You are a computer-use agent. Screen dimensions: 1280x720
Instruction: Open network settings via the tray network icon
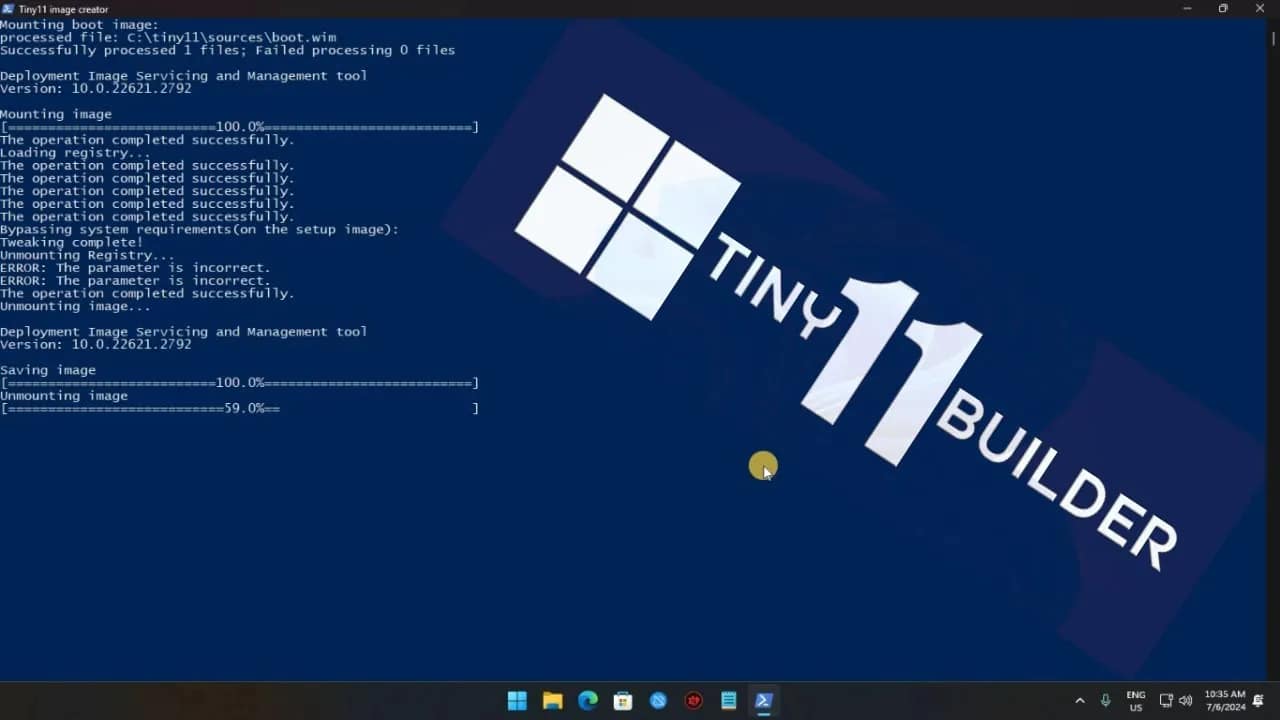[1166, 700]
